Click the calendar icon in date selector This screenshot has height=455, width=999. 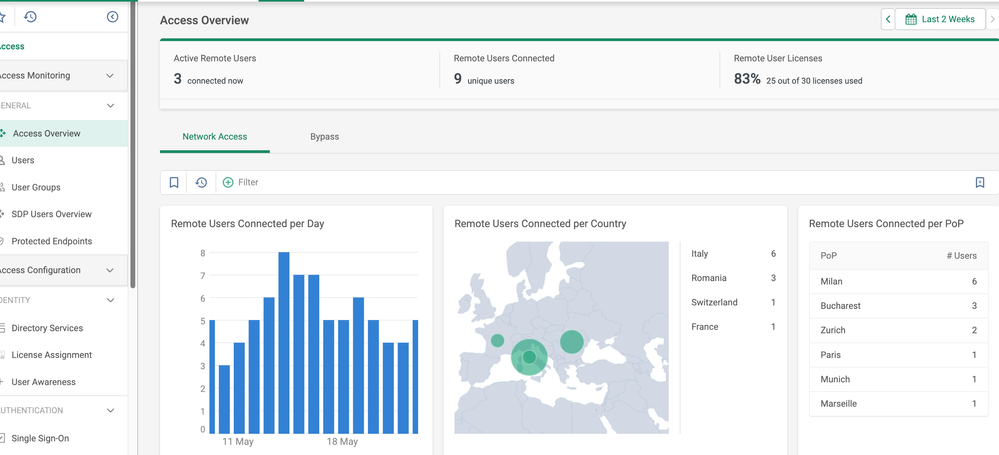pyautogui.click(x=910, y=19)
